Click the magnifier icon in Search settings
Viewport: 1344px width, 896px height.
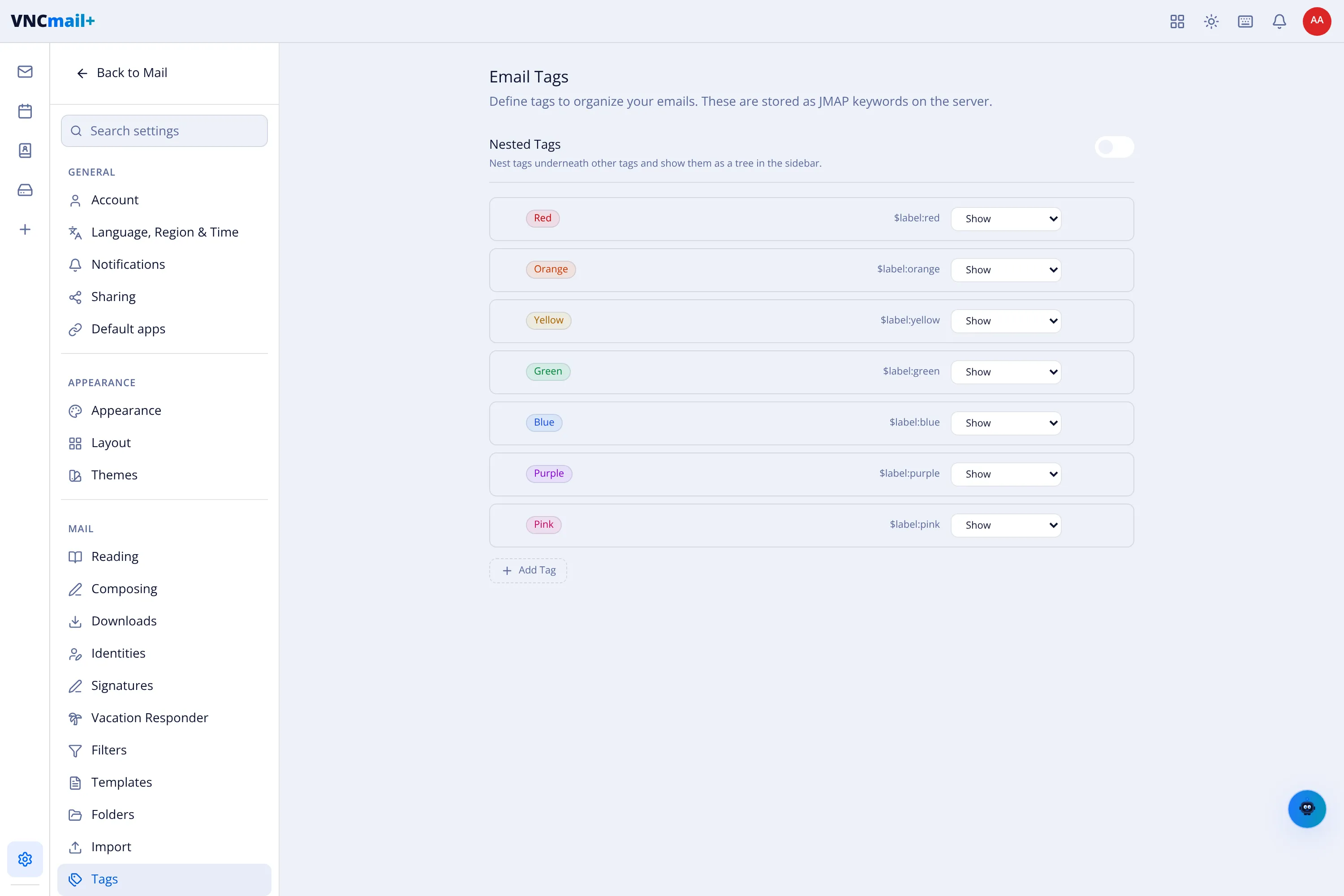pos(76,131)
